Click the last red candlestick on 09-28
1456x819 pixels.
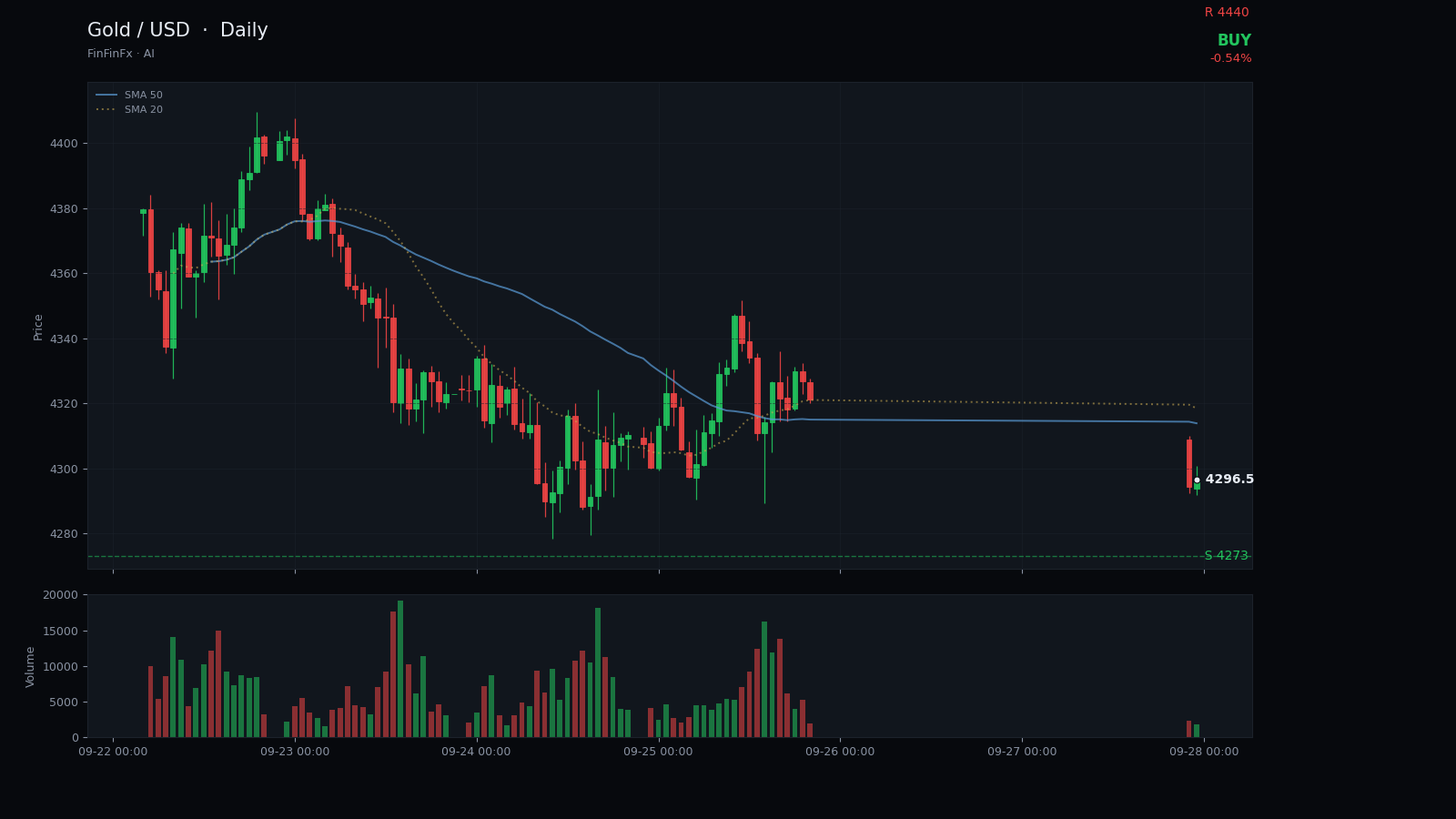pyautogui.click(x=1189, y=463)
